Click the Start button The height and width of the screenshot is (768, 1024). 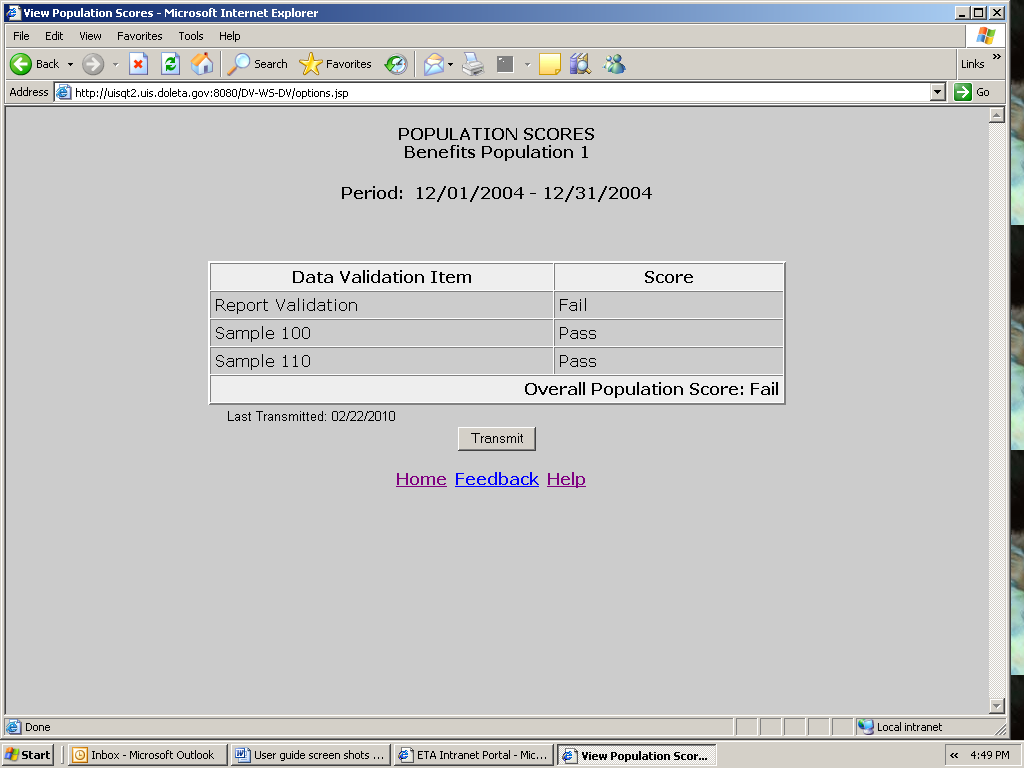pyautogui.click(x=27, y=755)
